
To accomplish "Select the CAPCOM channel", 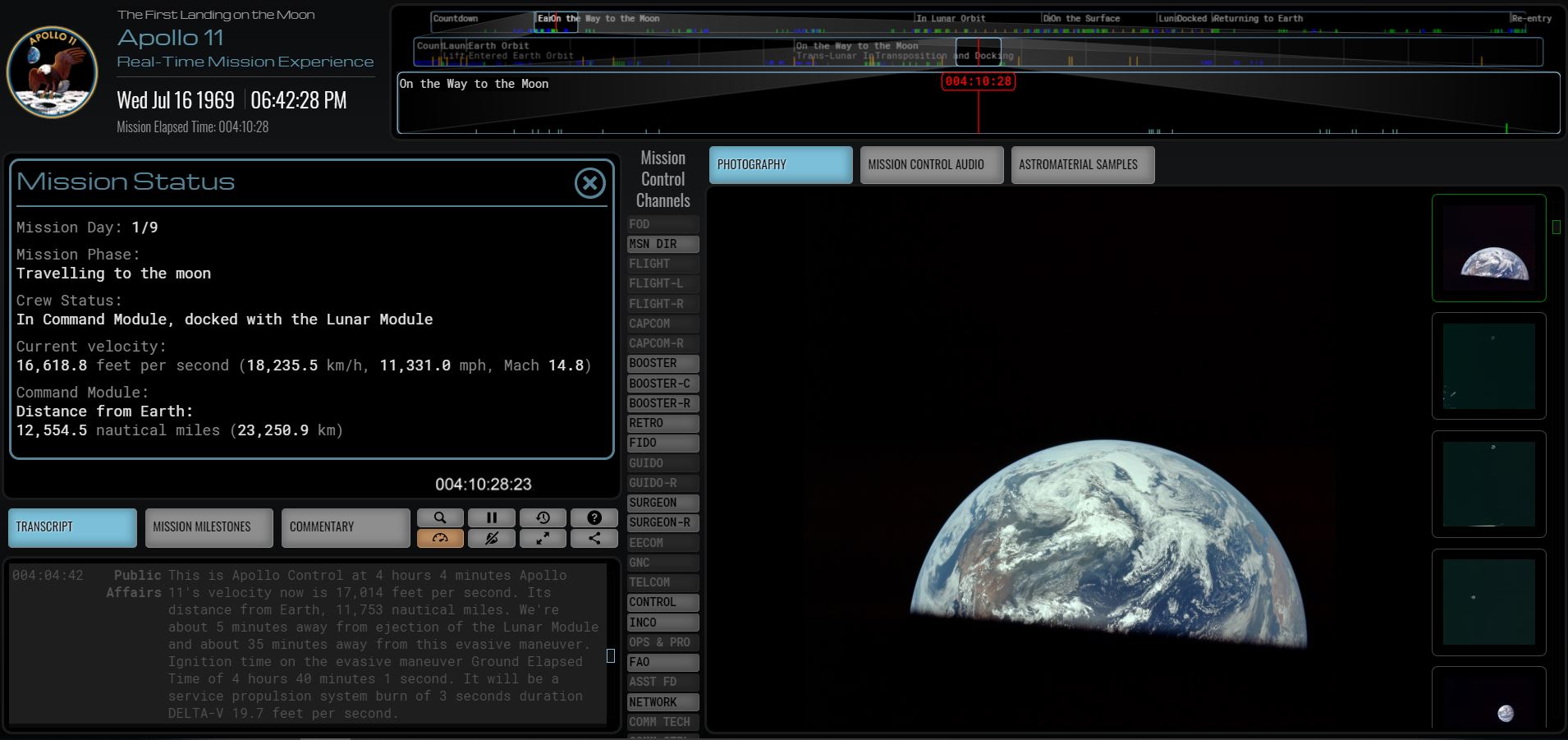I will pyautogui.click(x=663, y=324).
